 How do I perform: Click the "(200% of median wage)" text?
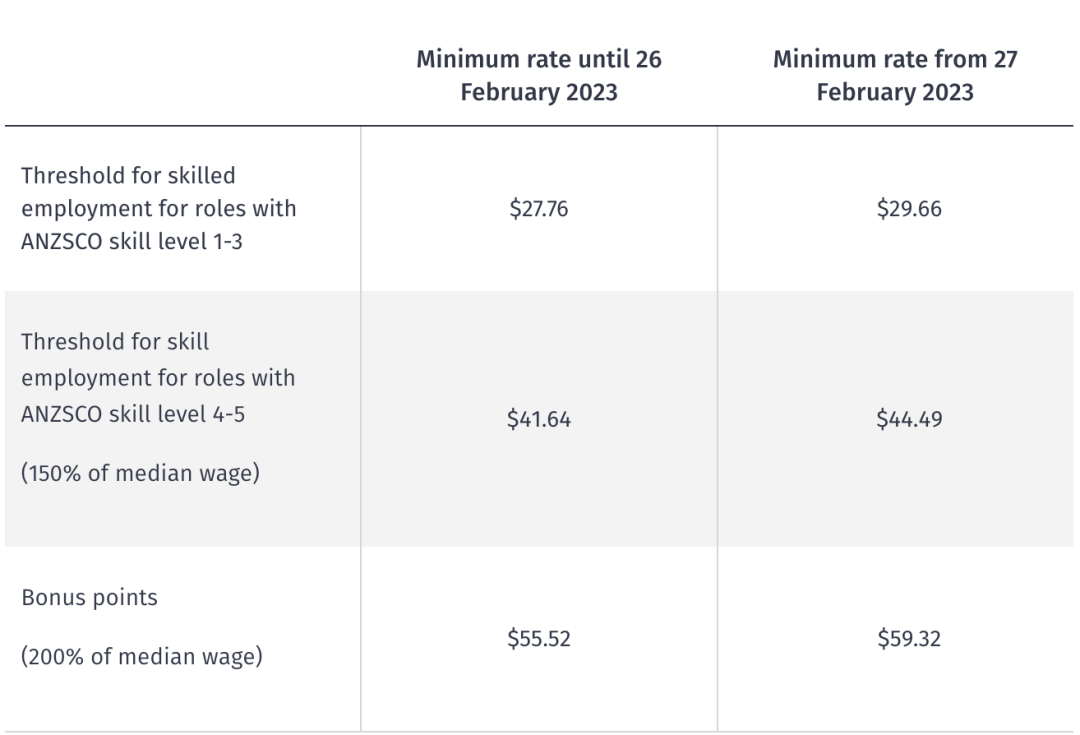[142, 656]
